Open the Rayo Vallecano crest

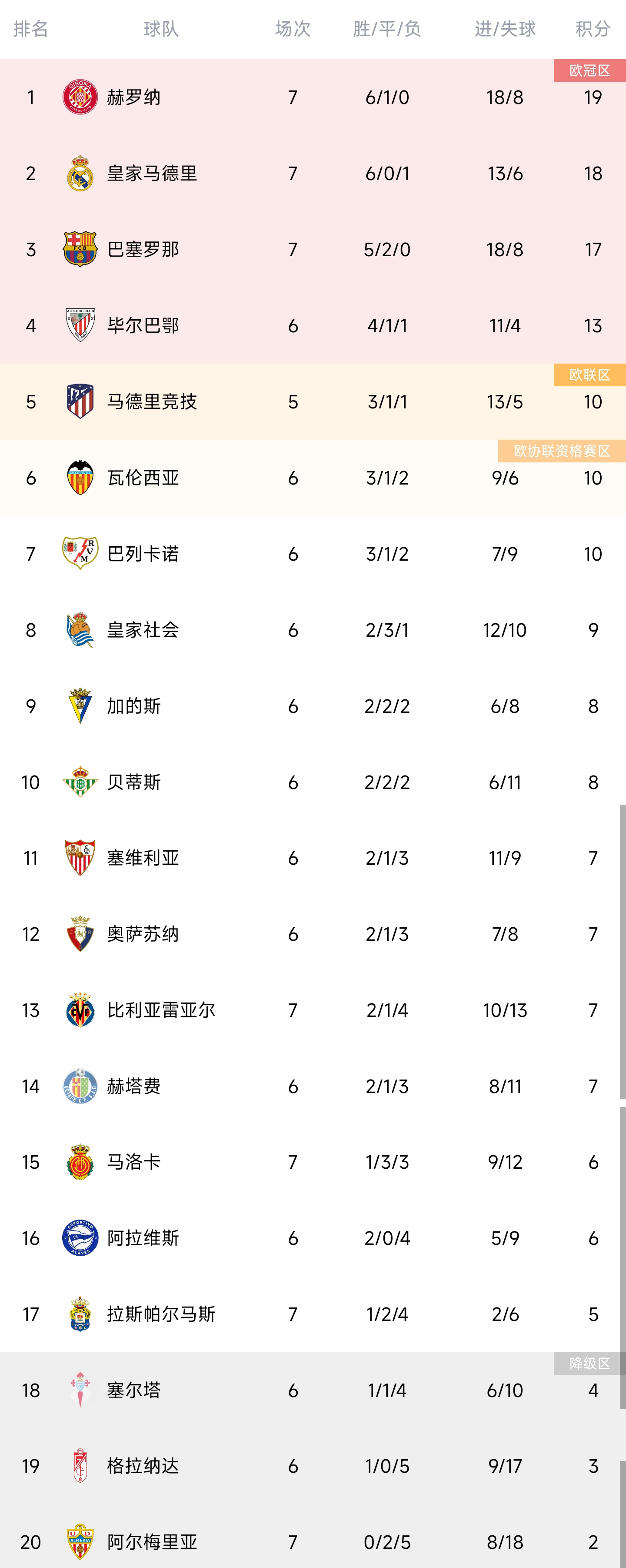coord(80,553)
